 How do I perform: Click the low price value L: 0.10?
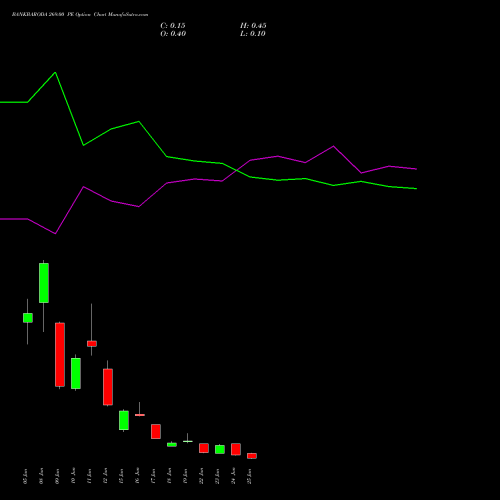[x=253, y=34]
